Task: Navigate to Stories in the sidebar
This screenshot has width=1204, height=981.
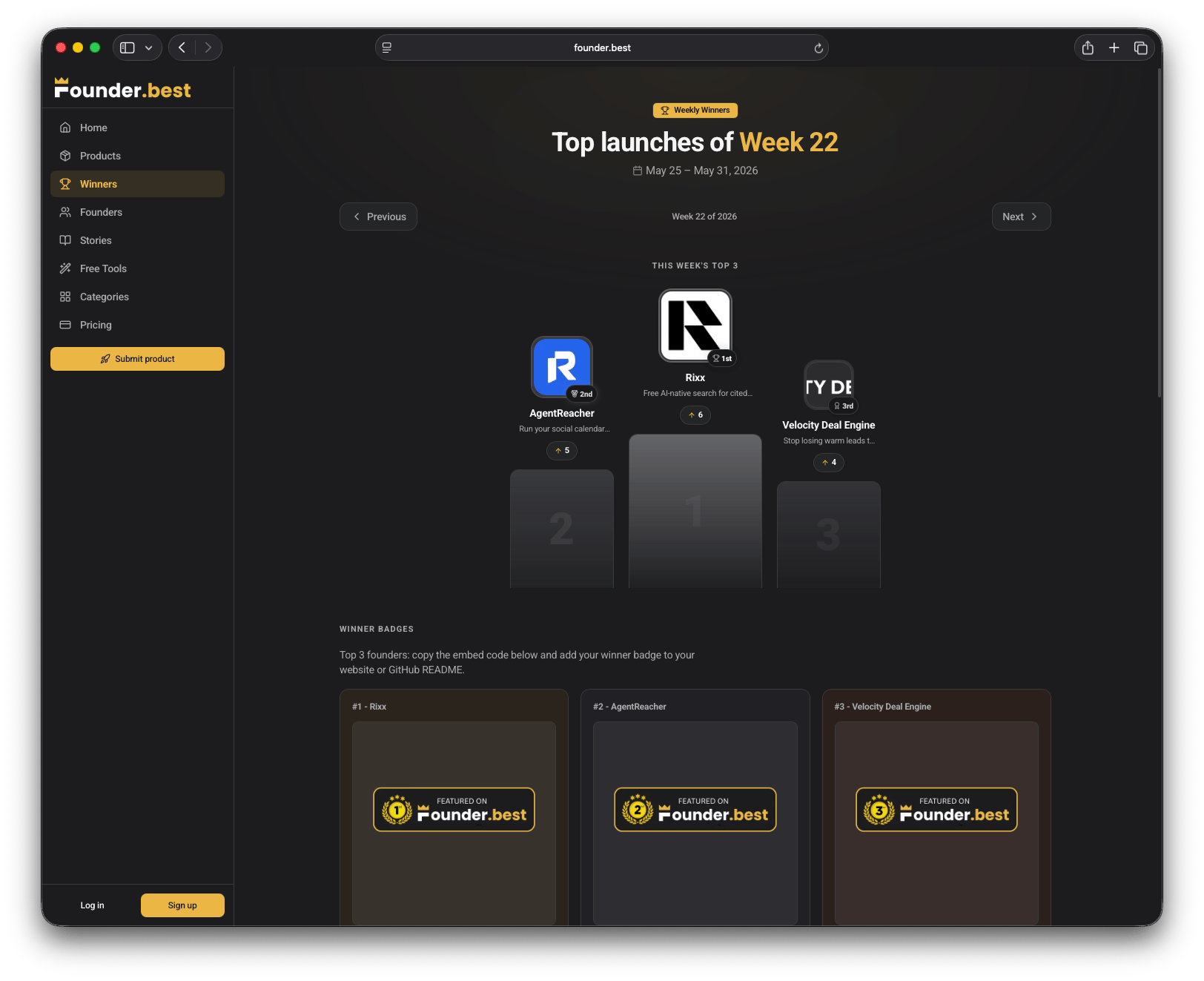Action: (137, 240)
